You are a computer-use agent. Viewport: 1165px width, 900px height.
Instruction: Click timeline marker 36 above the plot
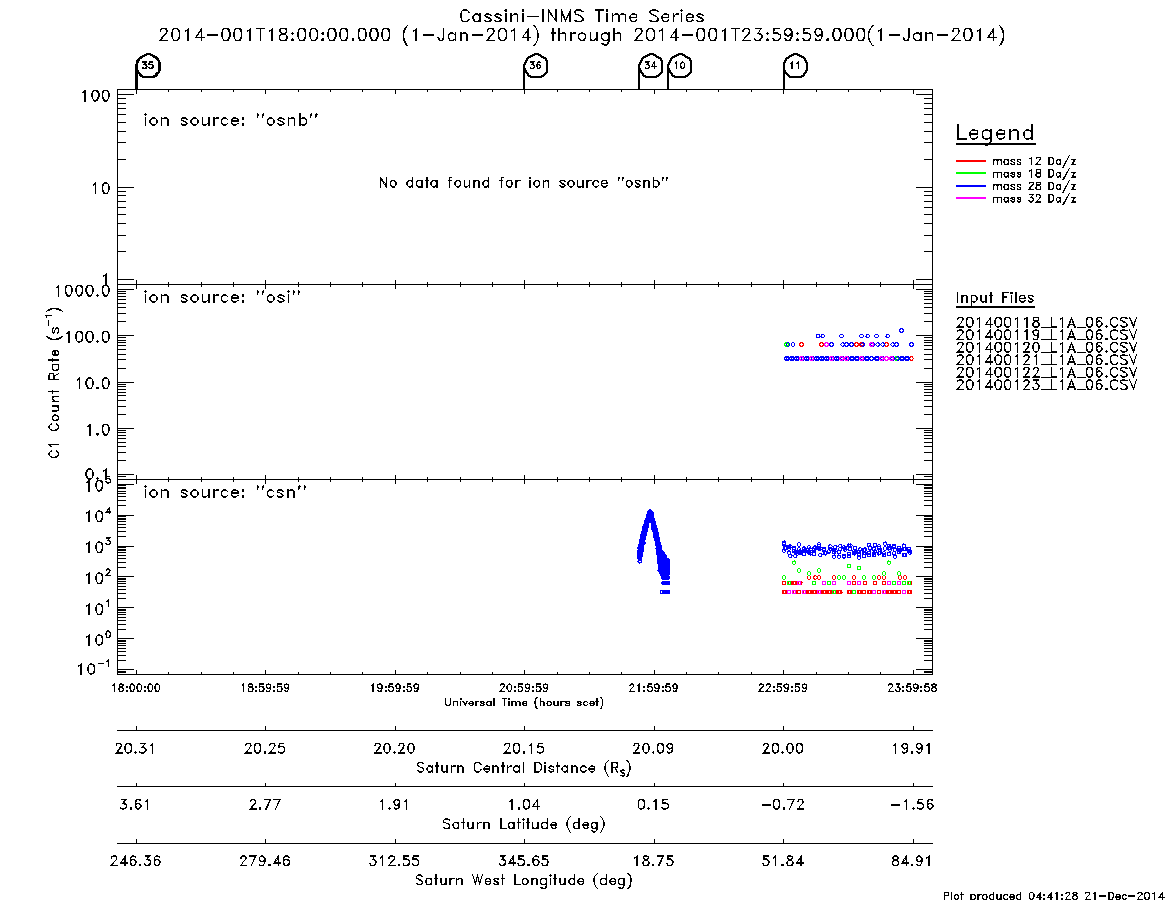pyautogui.click(x=536, y=65)
